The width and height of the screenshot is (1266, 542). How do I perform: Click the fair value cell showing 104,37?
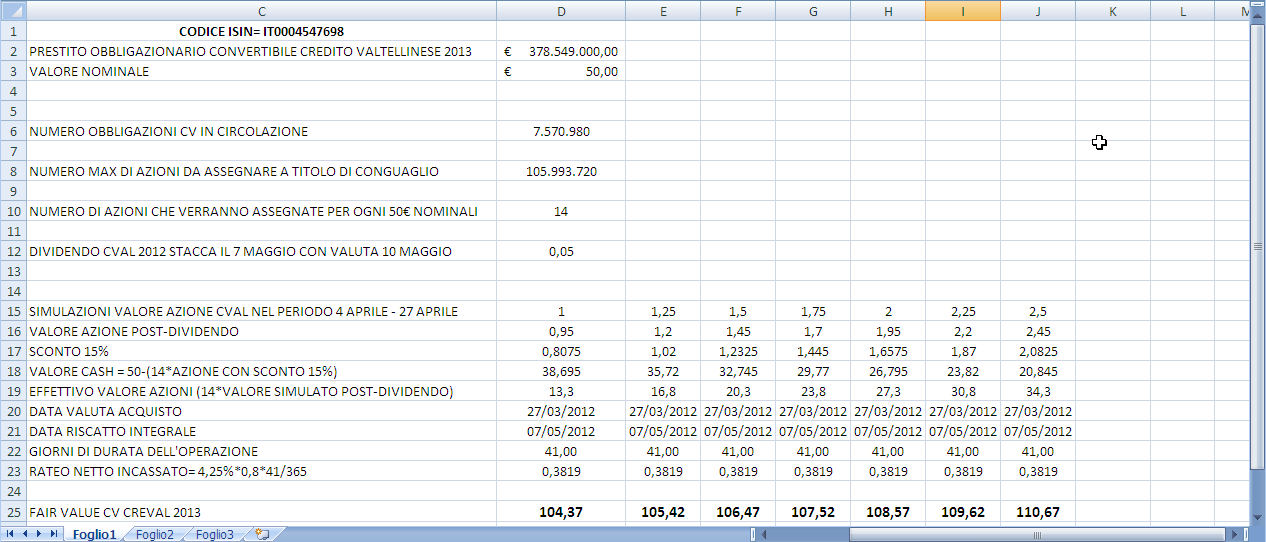561,511
